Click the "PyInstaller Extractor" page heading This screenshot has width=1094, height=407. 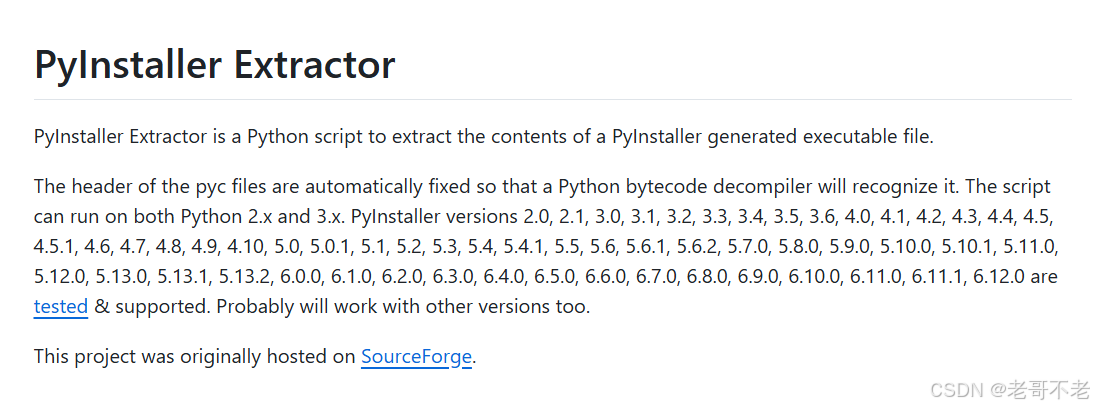(x=214, y=65)
